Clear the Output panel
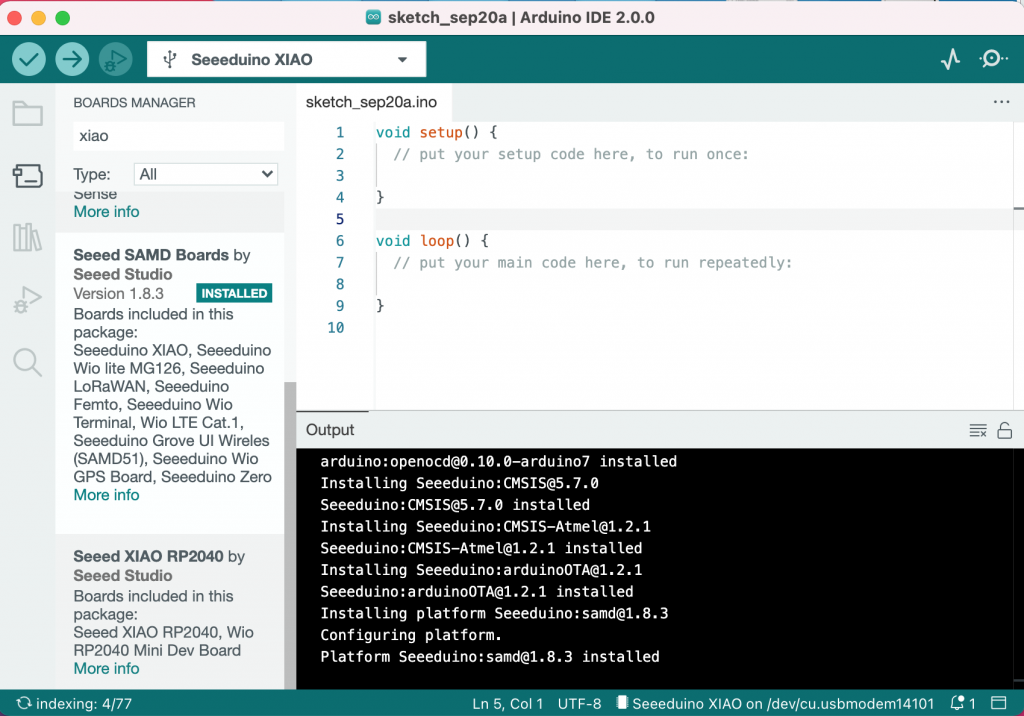This screenshot has width=1024, height=716. 978,431
